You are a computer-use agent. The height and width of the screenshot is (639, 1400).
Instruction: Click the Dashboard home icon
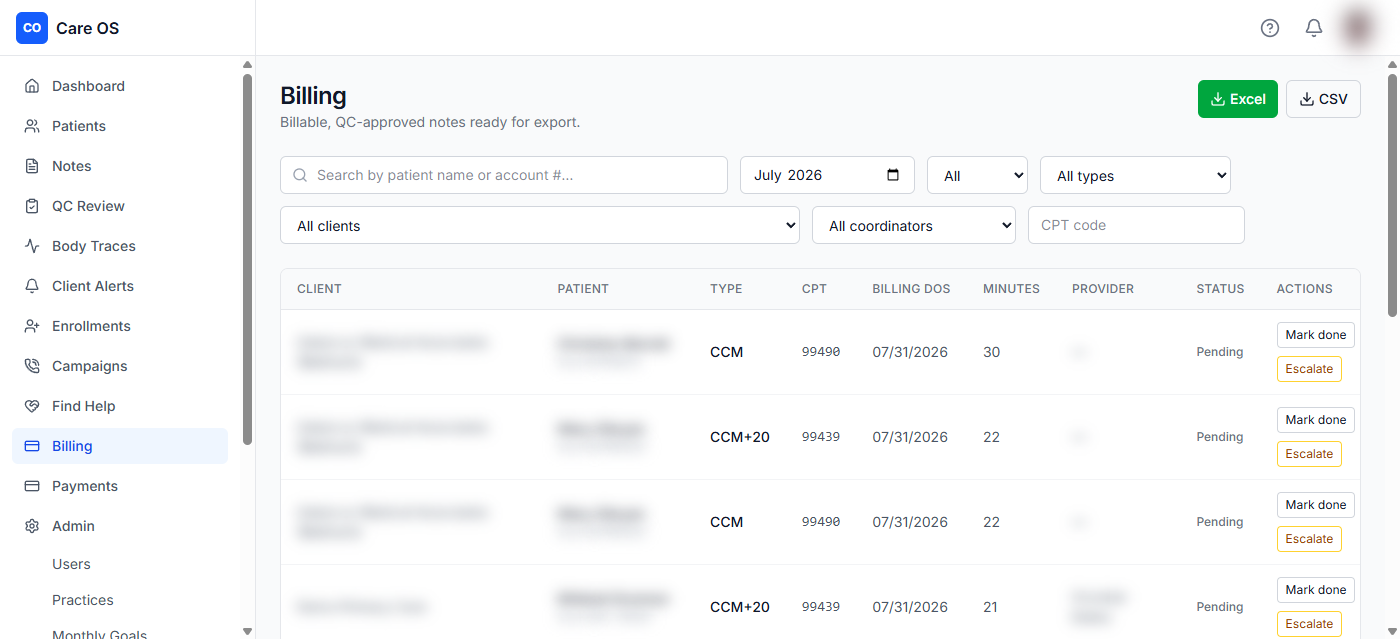coord(32,86)
